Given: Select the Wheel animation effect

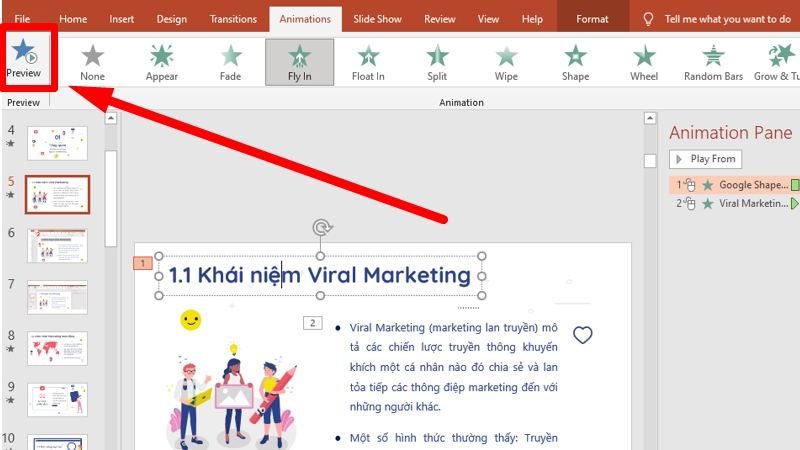Looking at the screenshot, I should coord(644,62).
